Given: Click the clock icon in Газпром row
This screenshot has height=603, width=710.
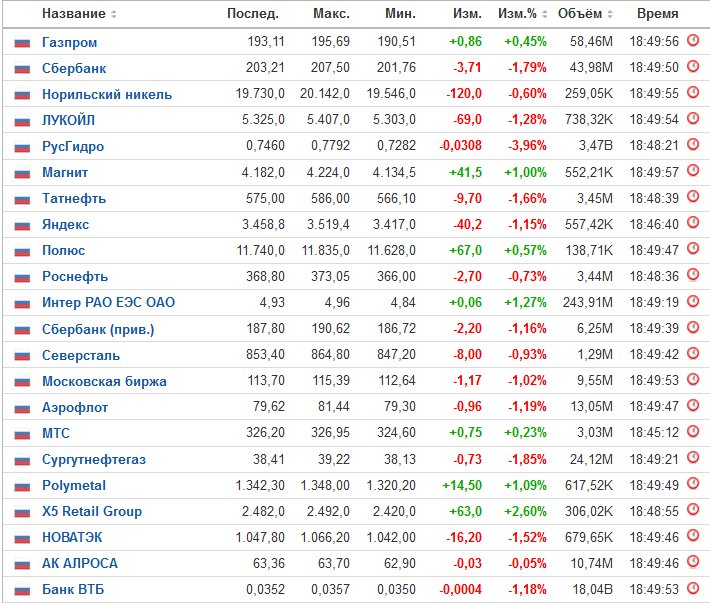Looking at the screenshot, I should point(693,40).
